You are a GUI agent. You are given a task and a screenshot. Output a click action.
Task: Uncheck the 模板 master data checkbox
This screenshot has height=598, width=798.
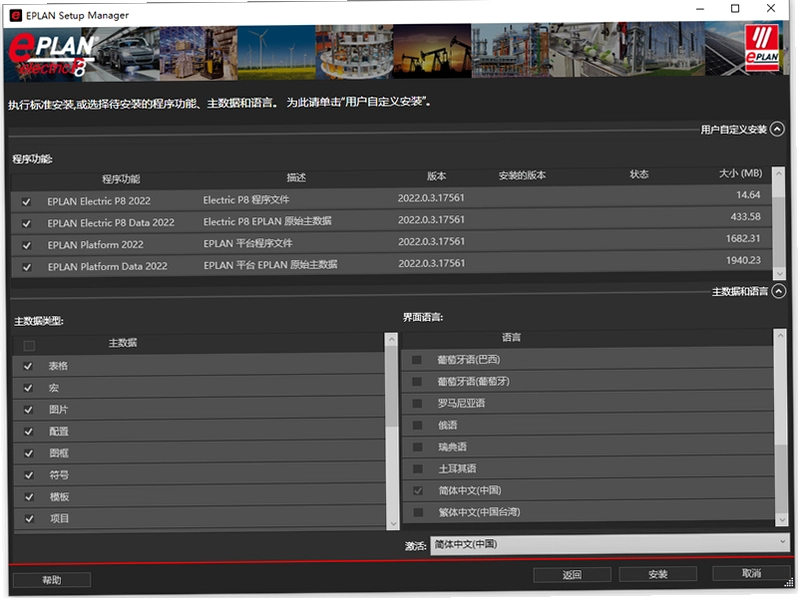[30, 497]
